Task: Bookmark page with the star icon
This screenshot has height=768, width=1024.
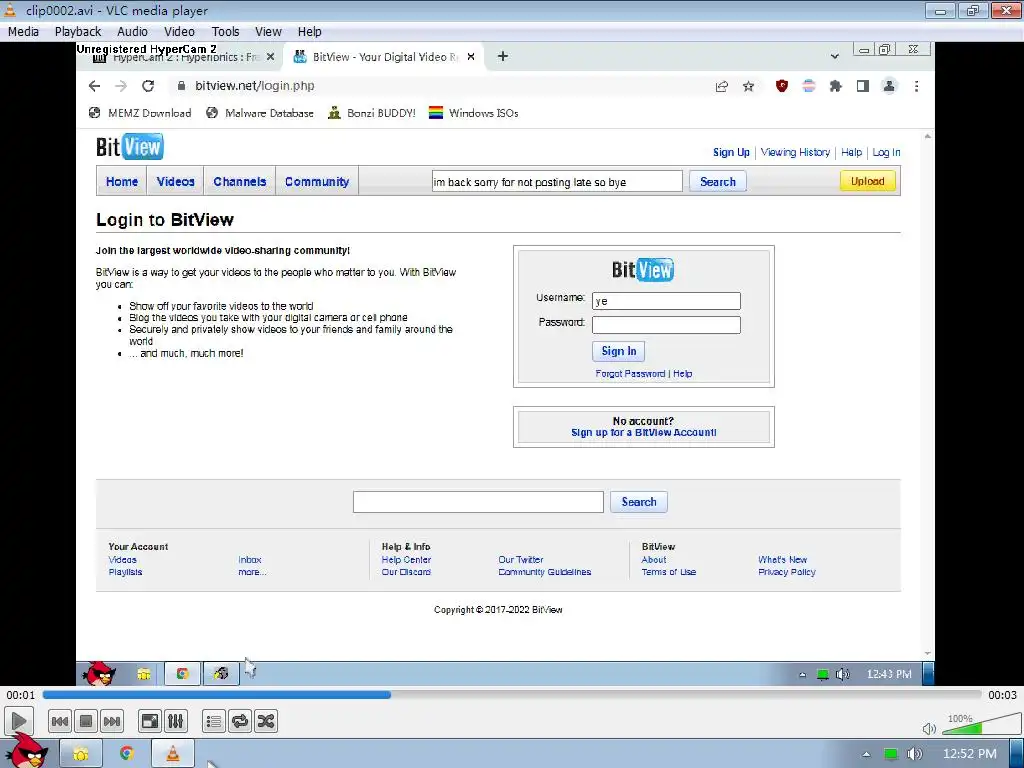Action: click(x=748, y=86)
